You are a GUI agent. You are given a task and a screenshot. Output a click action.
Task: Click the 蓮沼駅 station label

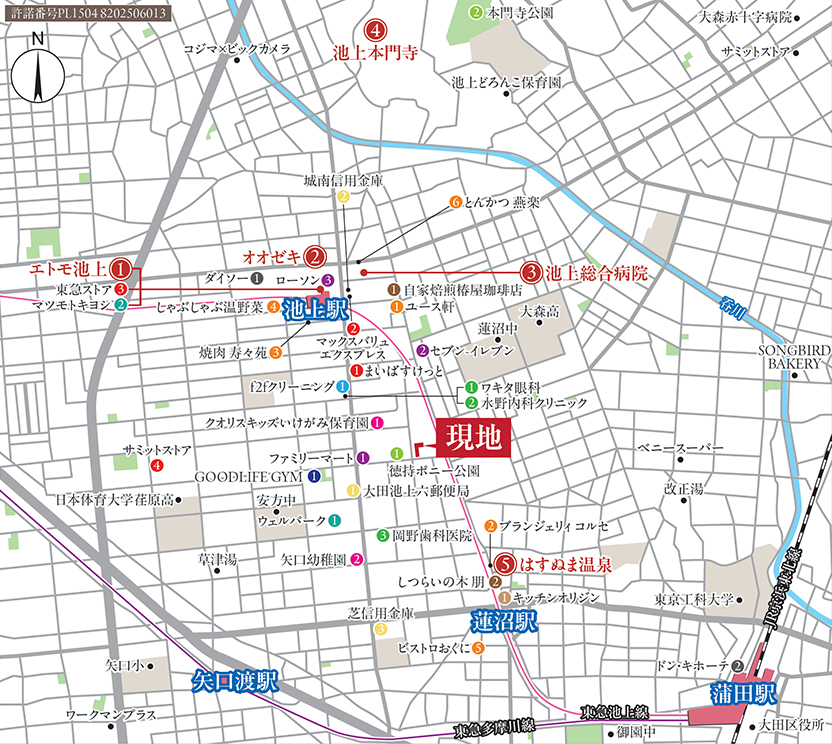[x=504, y=621]
